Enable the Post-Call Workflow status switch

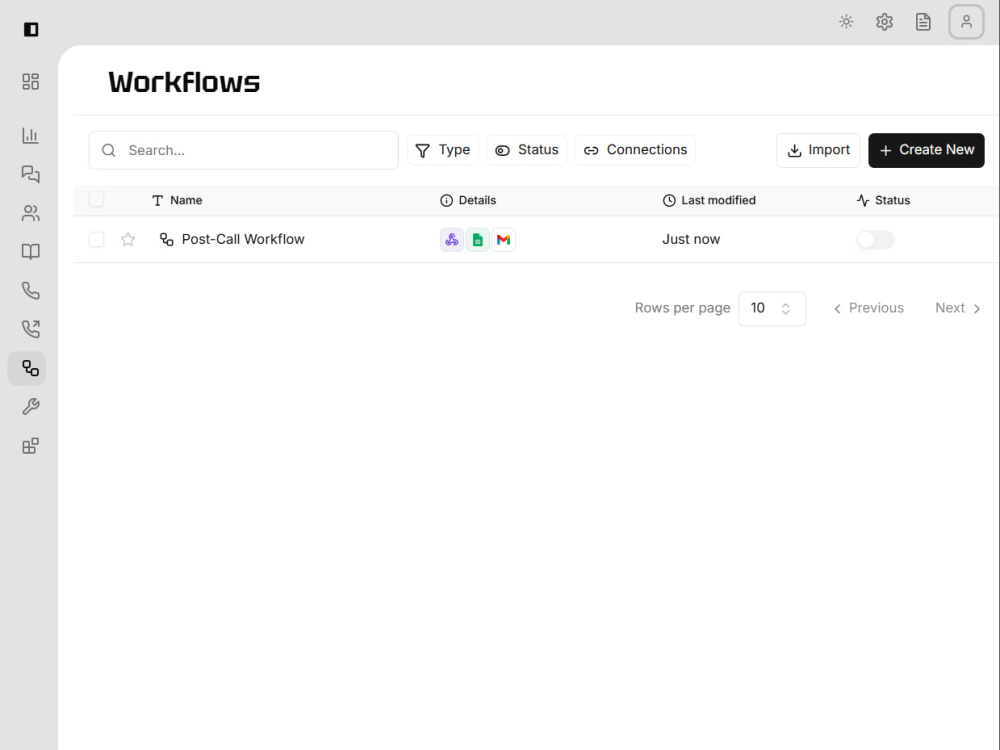pyautogui.click(x=875, y=240)
